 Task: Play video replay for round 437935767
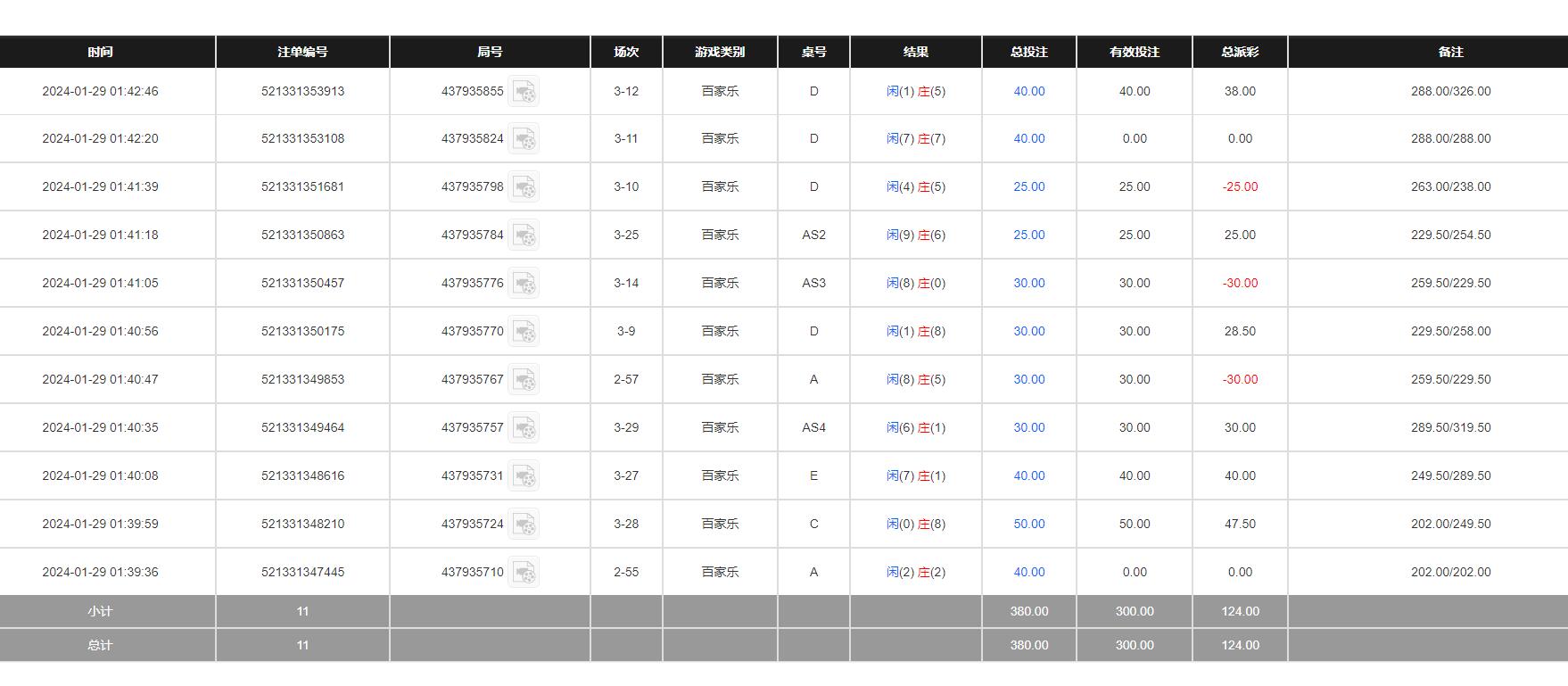point(524,380)
